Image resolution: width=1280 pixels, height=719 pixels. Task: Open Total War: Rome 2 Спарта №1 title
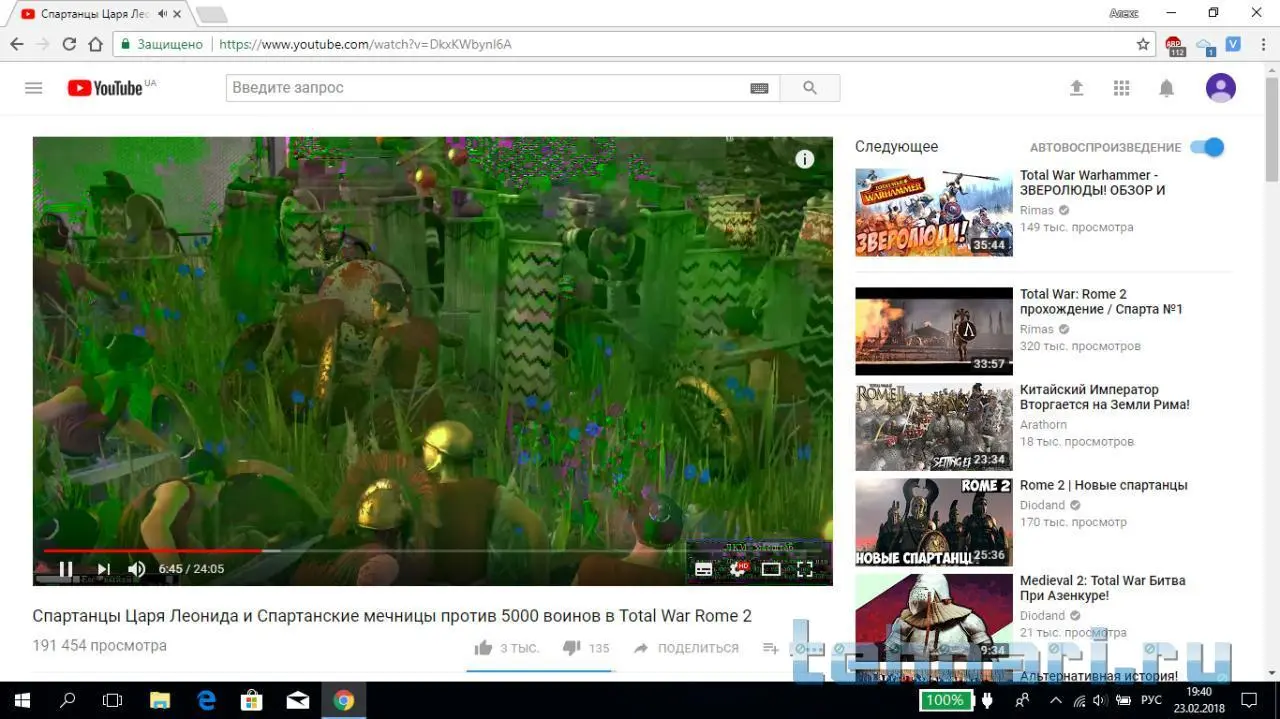tap(1101, 302)
